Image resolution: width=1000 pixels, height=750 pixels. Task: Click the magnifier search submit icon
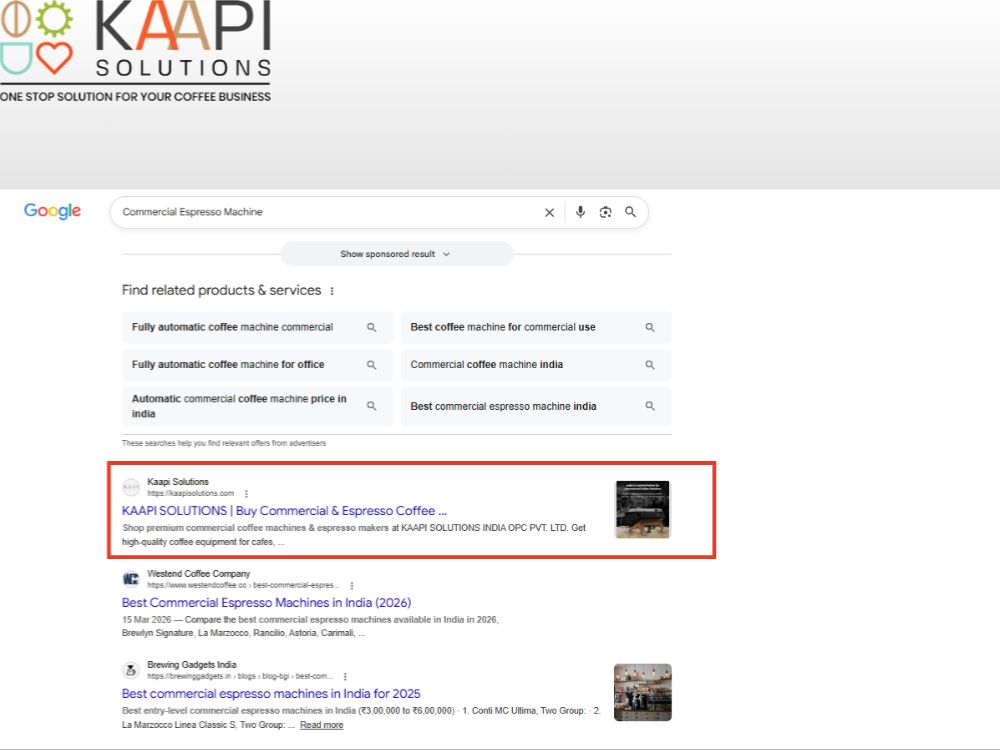click(x=630, y=212)
